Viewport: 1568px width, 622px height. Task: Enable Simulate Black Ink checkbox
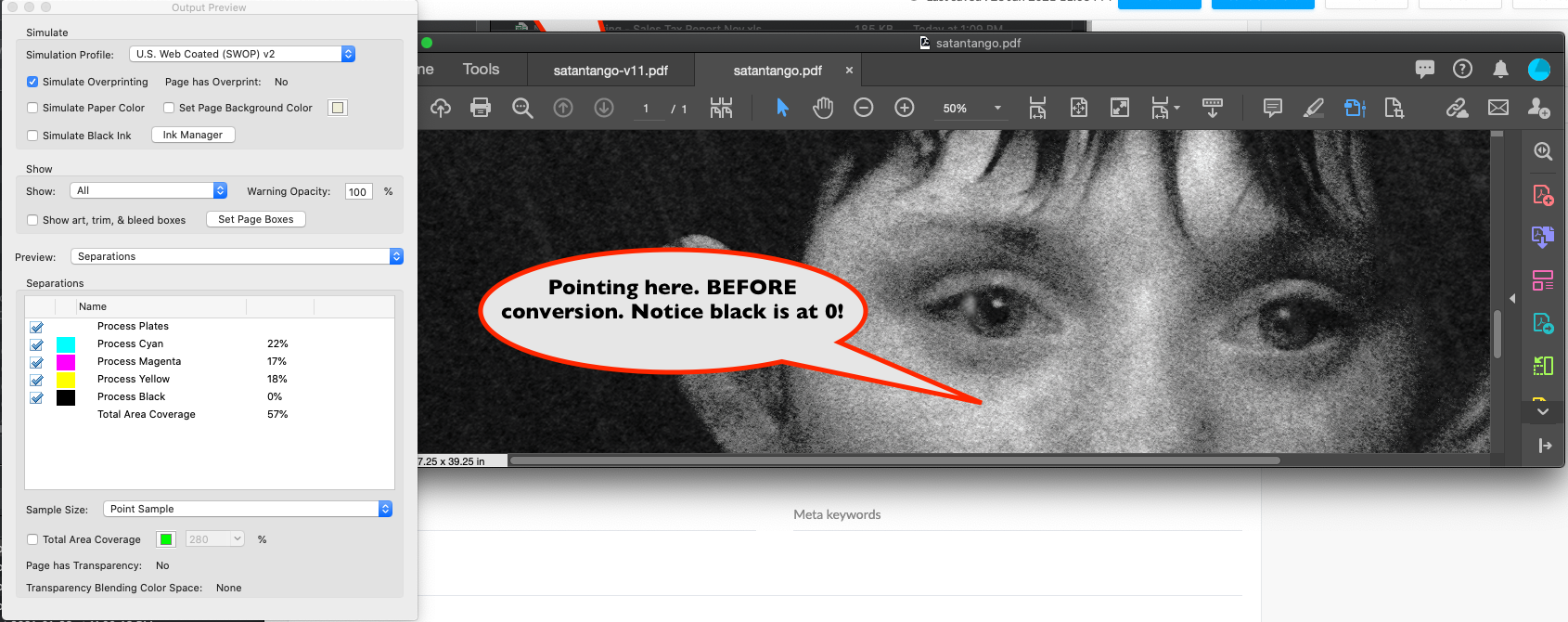point(32,136)
